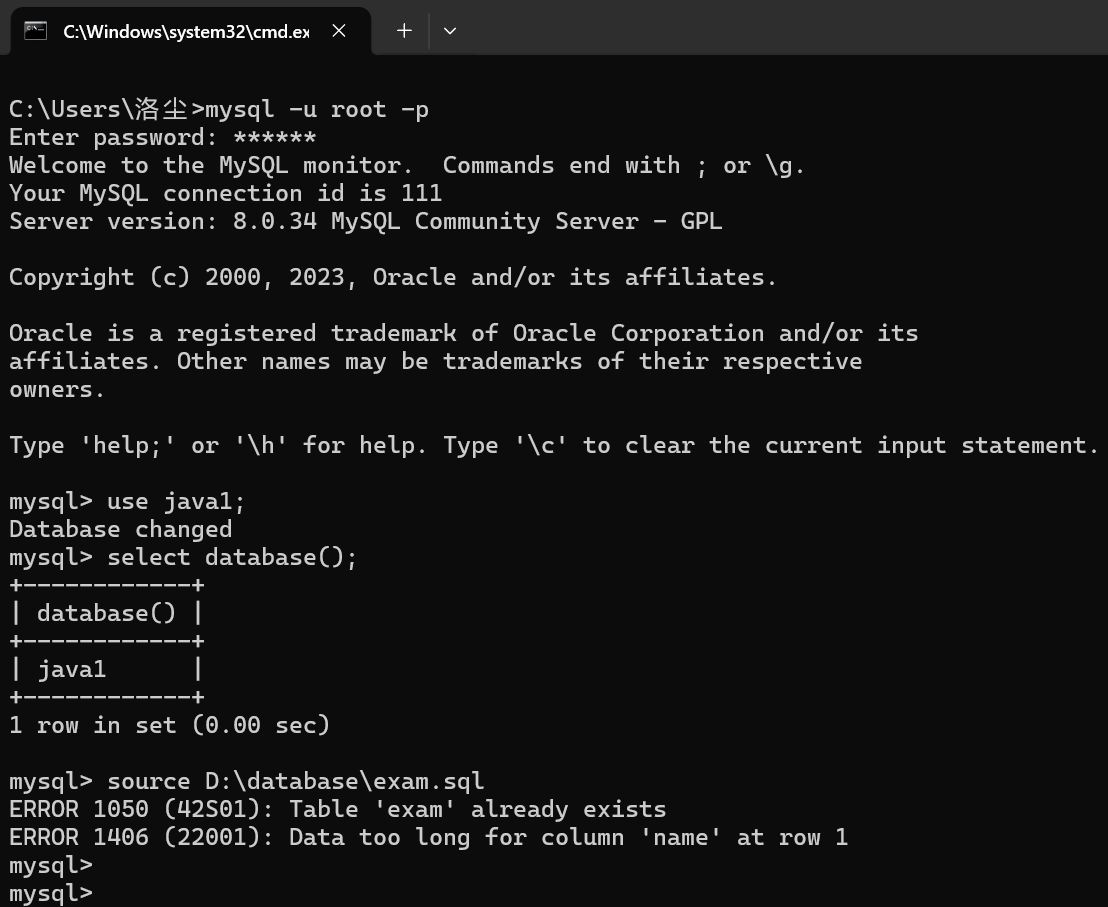Click the 'mysql -u root -p' command line
This screenshot has width=1108, height=907.
(219, 109)
